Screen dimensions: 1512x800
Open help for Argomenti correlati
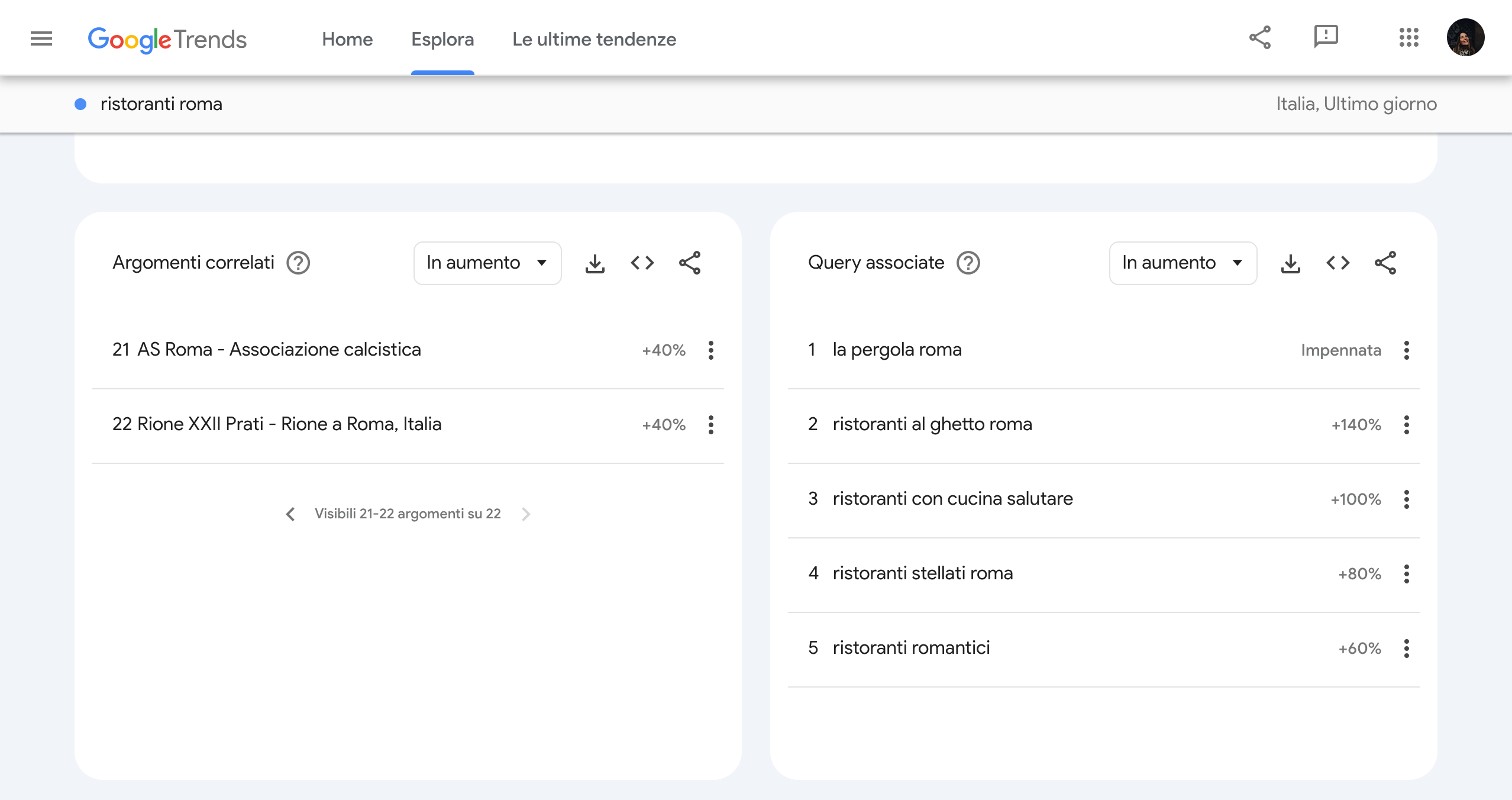coord(298,263)
